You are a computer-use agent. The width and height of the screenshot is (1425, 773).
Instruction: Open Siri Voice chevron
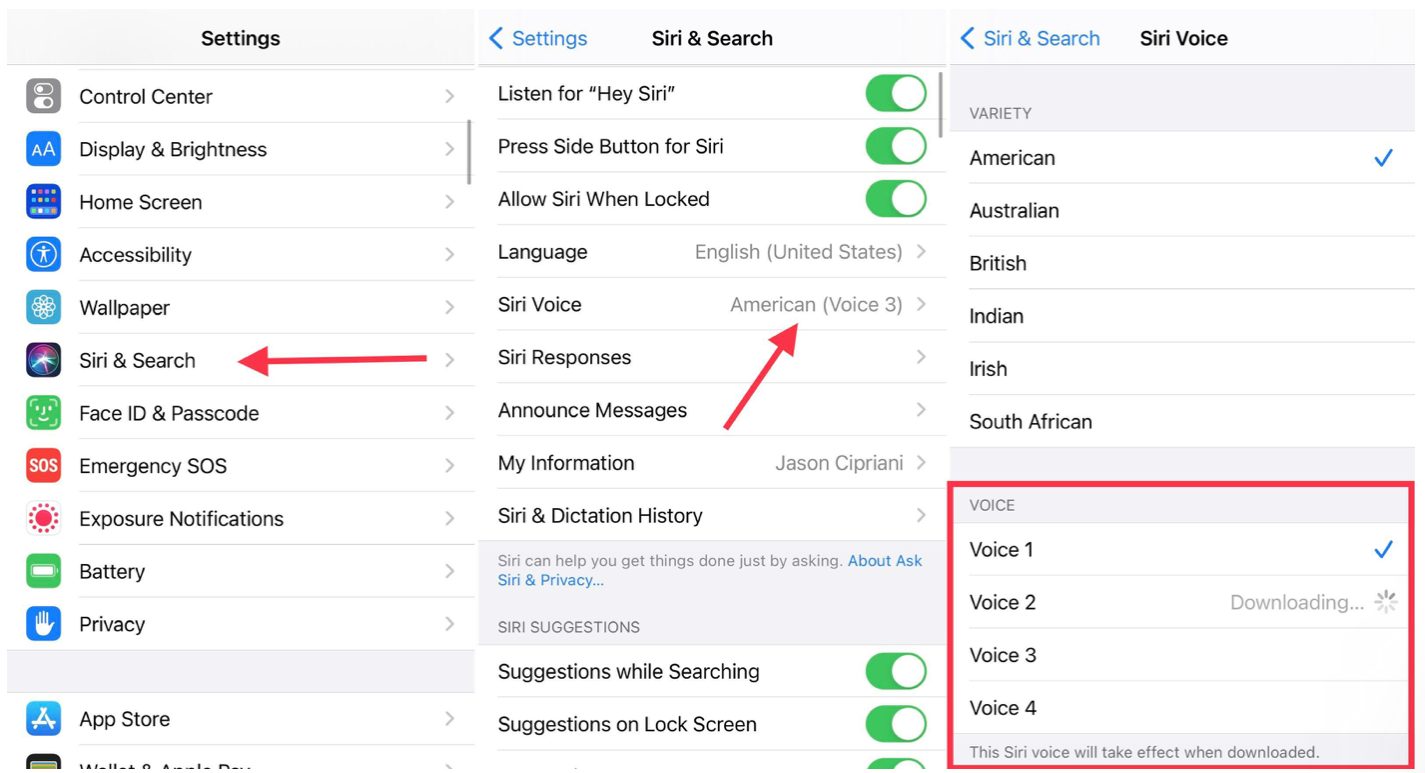921,304
